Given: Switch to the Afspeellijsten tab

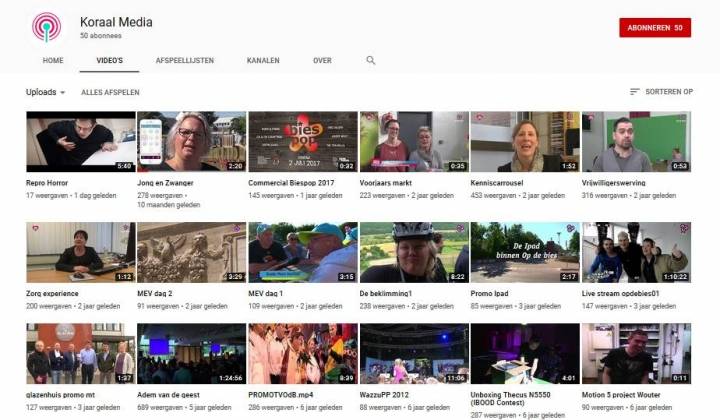Looking at the screenshot, I should point(184,60).
